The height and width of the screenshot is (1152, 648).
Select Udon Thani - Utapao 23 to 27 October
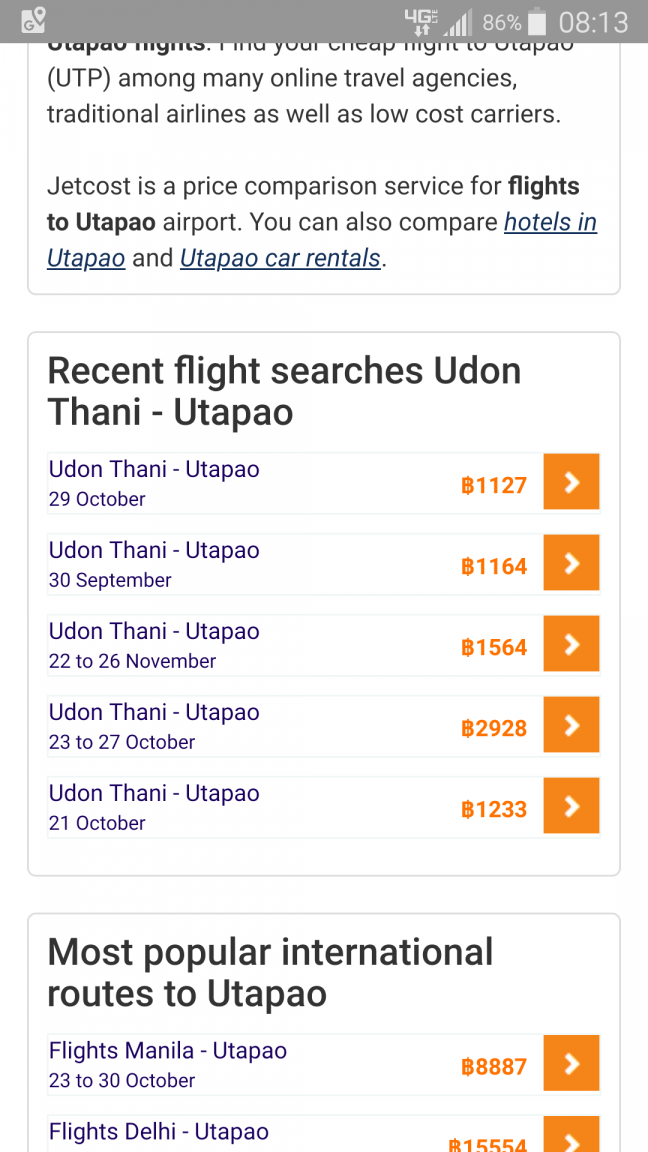(323, 725)
